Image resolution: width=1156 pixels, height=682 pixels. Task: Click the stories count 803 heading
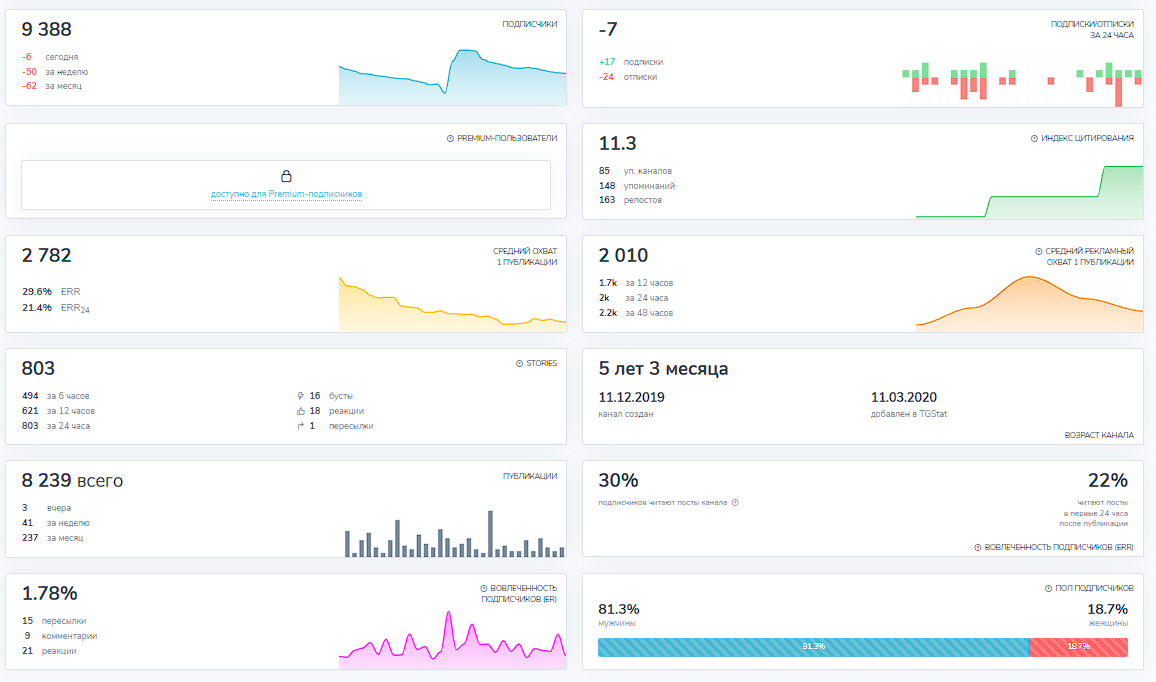(x=38, y=368)
